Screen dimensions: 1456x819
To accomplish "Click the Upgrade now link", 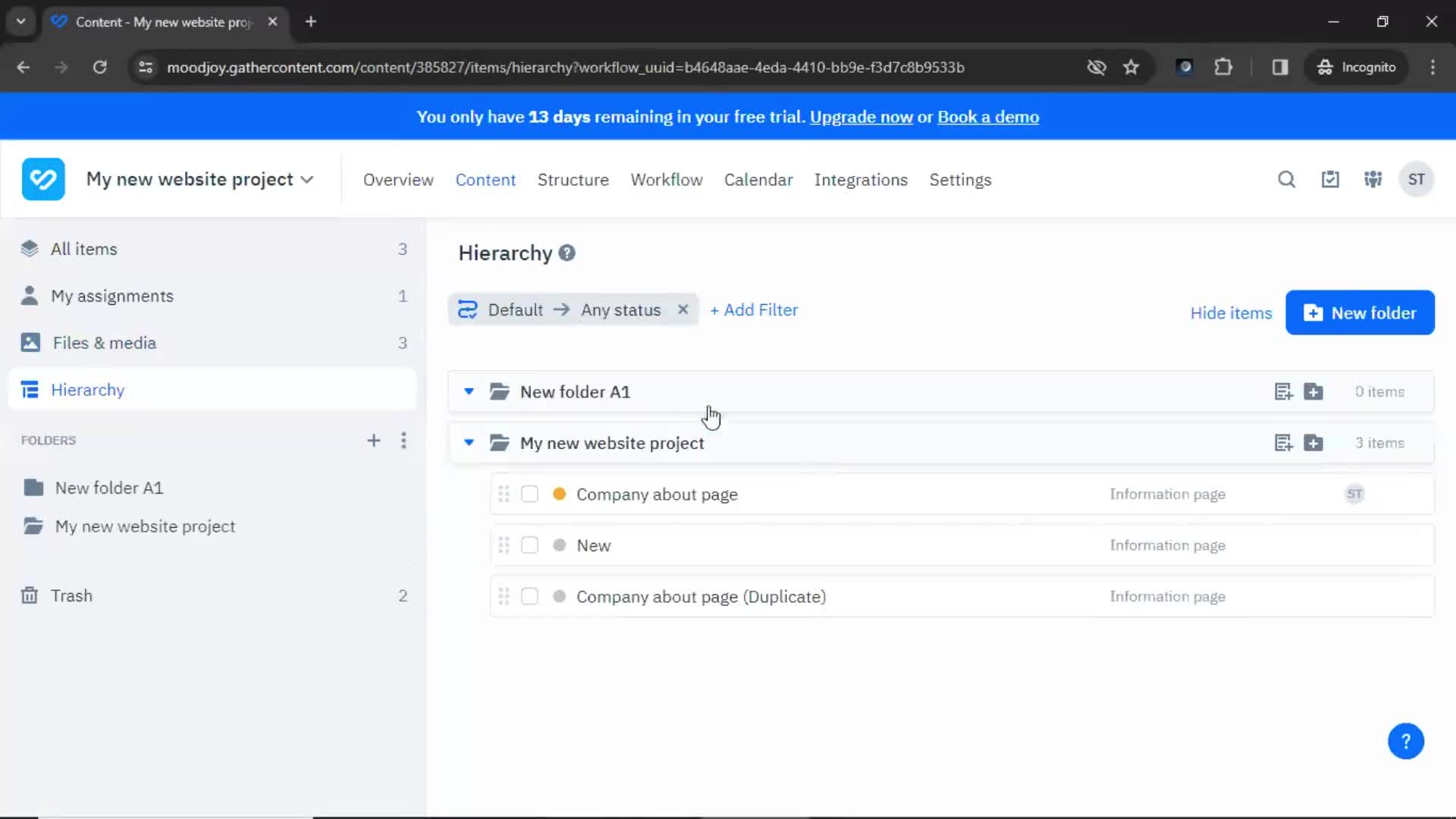I will [861, 118].
